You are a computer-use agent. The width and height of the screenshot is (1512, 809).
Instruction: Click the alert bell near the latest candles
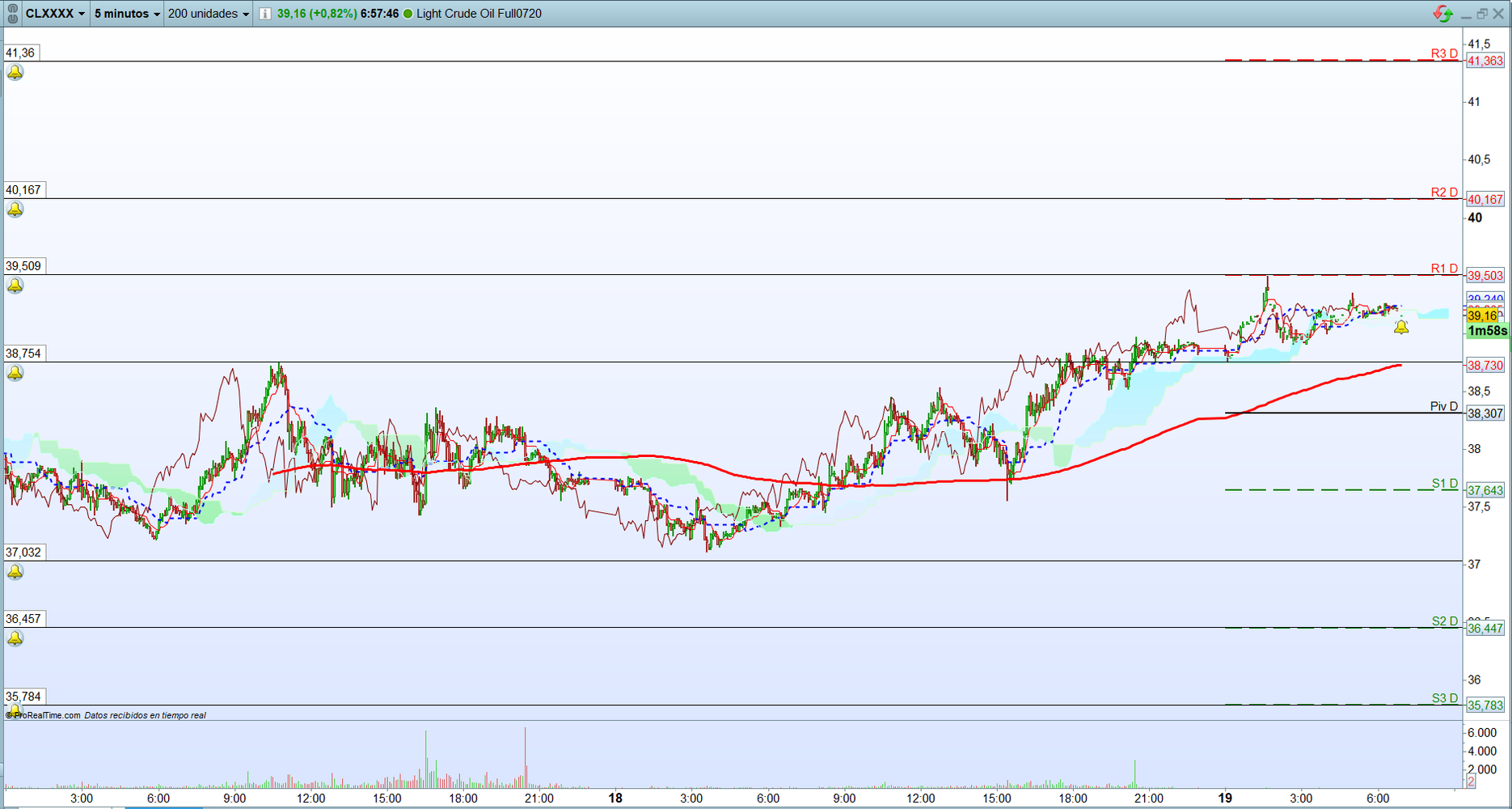click(x=1401, y=327)
